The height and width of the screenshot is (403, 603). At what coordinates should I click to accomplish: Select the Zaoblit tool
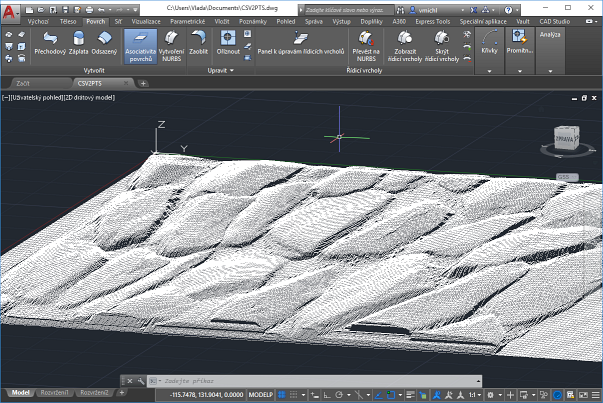point(199,44)
